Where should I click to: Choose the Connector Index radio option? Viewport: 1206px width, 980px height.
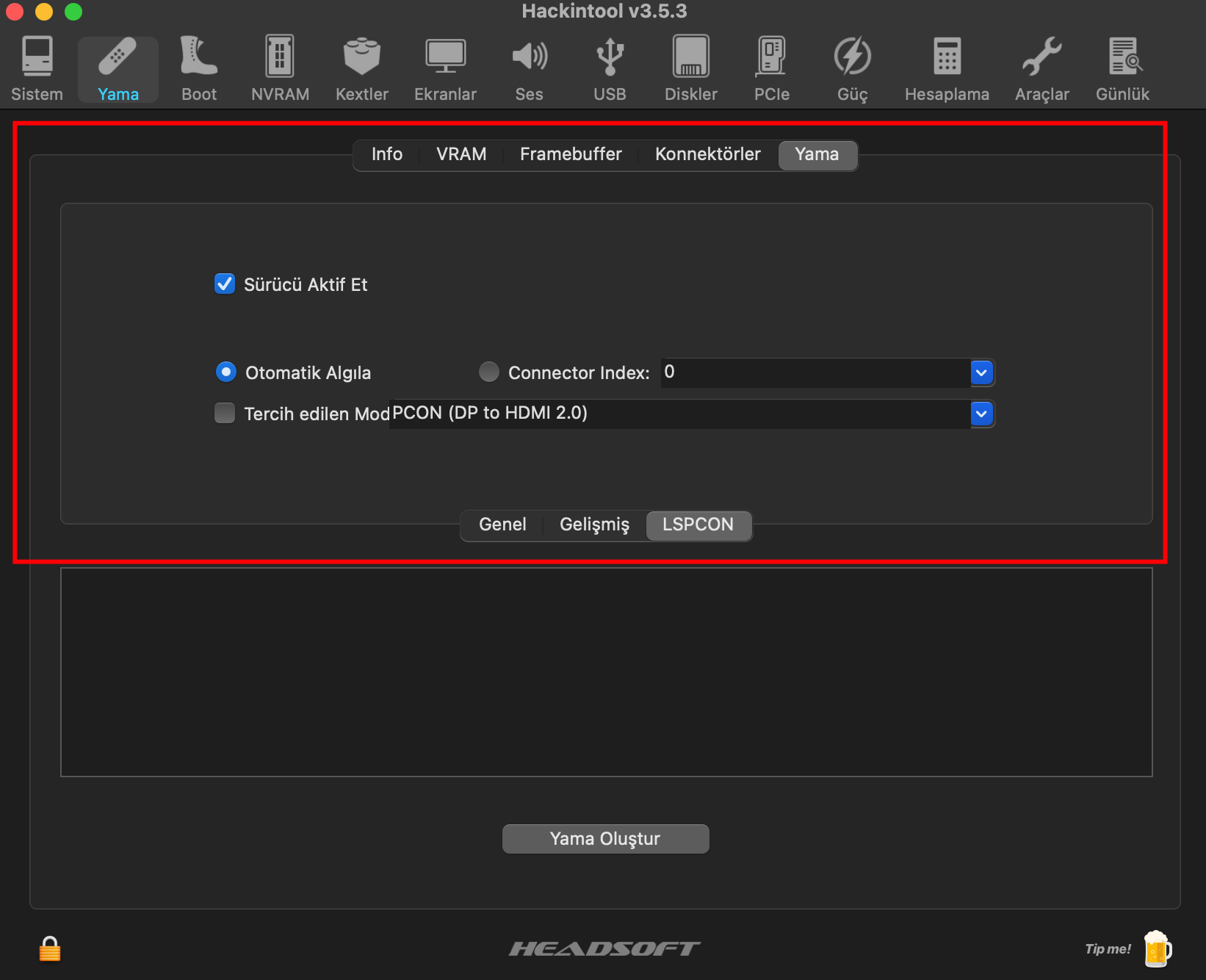coord(489,372)
